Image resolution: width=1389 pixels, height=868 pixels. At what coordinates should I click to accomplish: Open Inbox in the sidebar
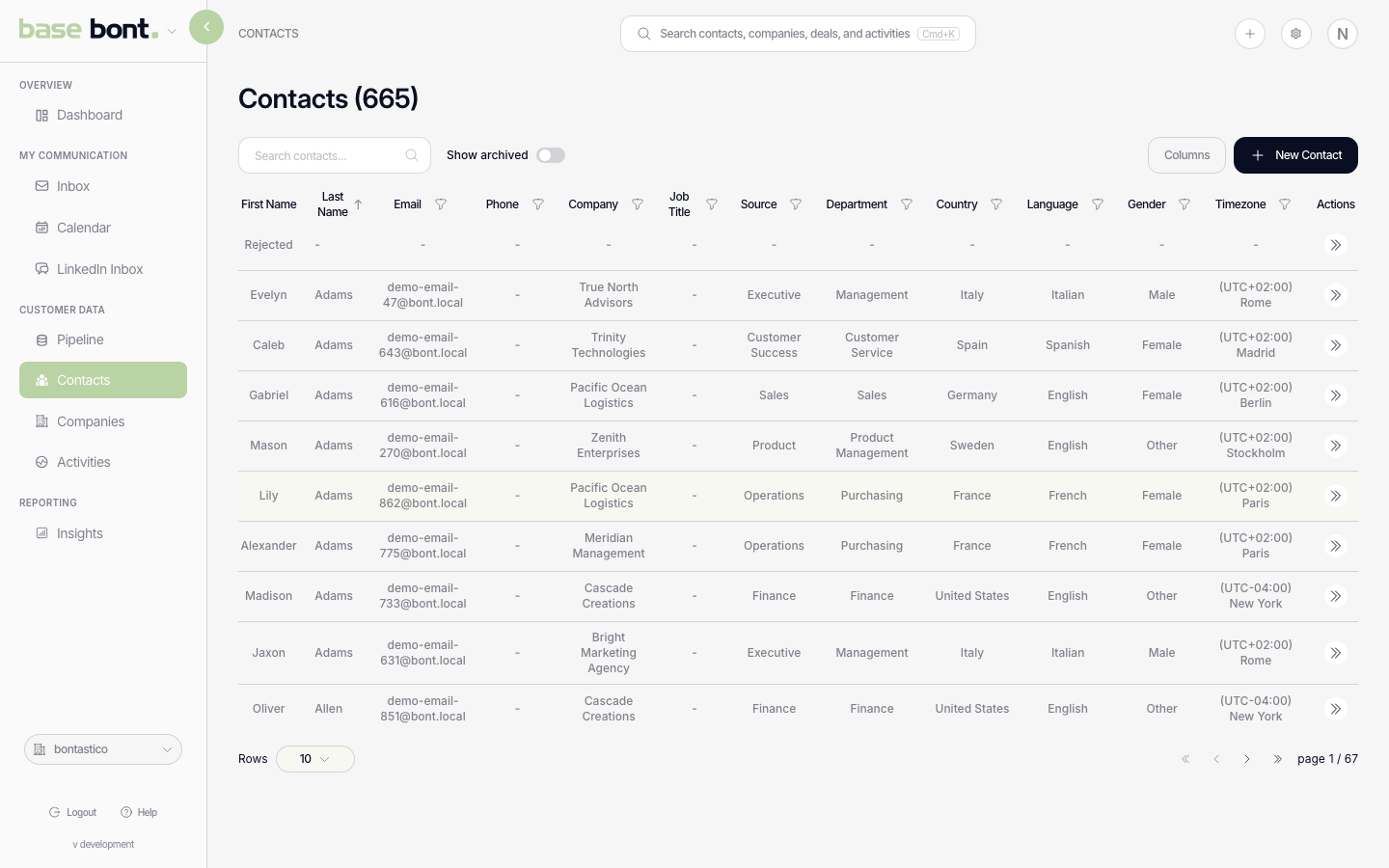click(x=103, y=186)
